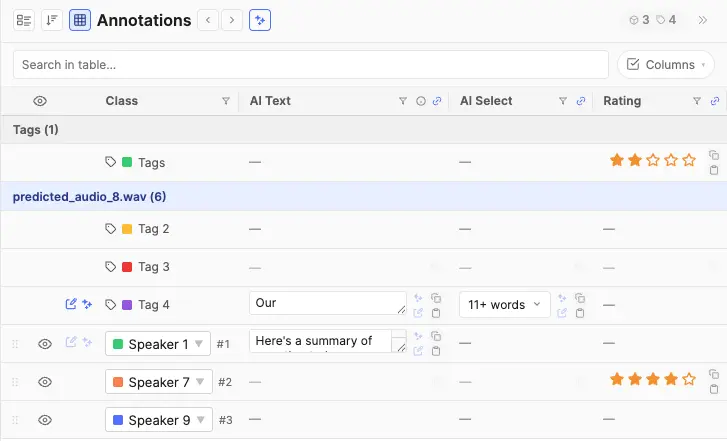
Task: Open the 11+ words AI Select dropdown
Action: 504,305
